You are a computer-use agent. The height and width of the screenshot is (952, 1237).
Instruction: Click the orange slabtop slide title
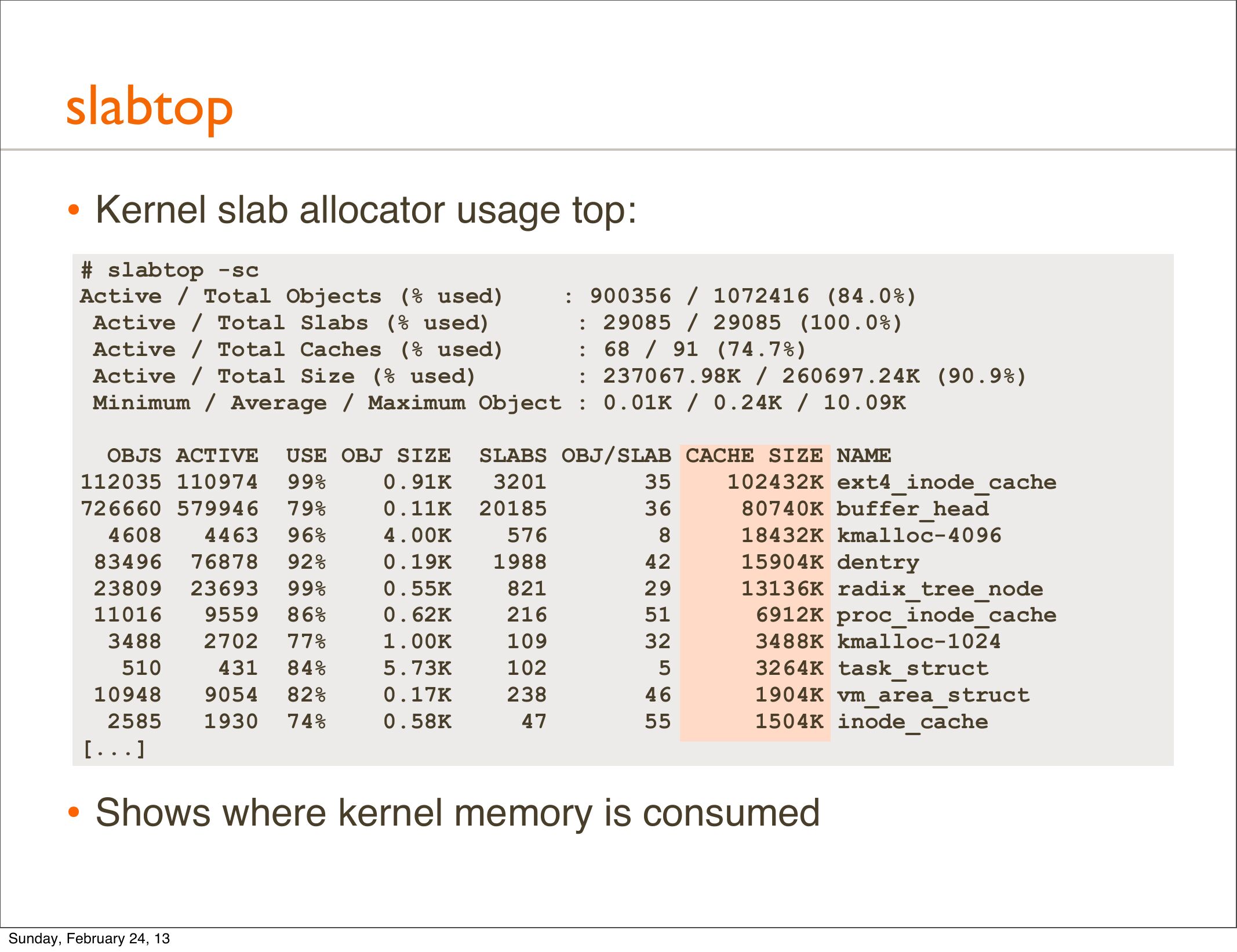150,108
